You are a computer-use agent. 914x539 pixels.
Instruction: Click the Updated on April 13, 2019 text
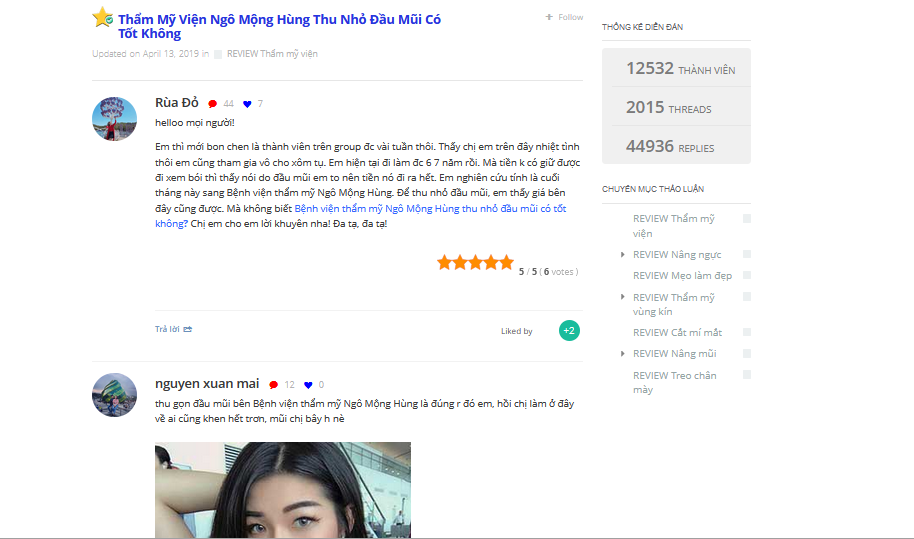click(x=145, y=54)
